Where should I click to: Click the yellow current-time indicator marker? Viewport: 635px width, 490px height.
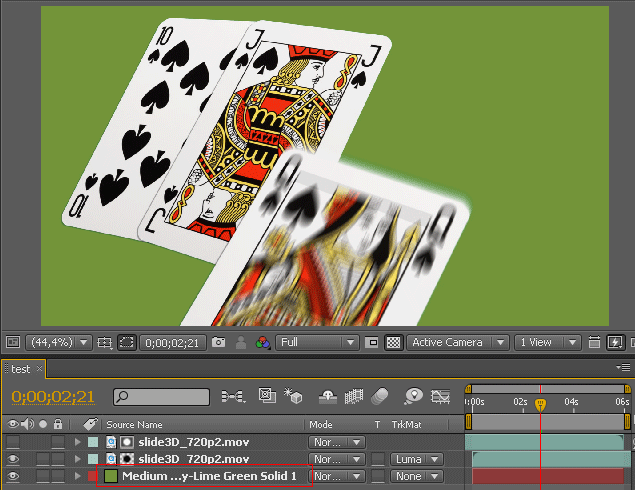[x=540, y=404]
